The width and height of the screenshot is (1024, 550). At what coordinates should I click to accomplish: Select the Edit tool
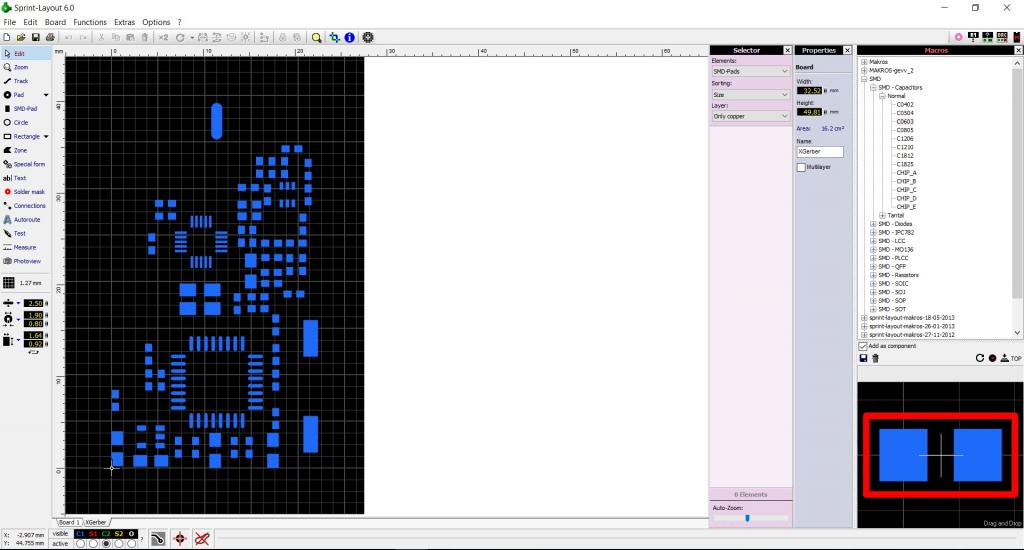[26, 54]
